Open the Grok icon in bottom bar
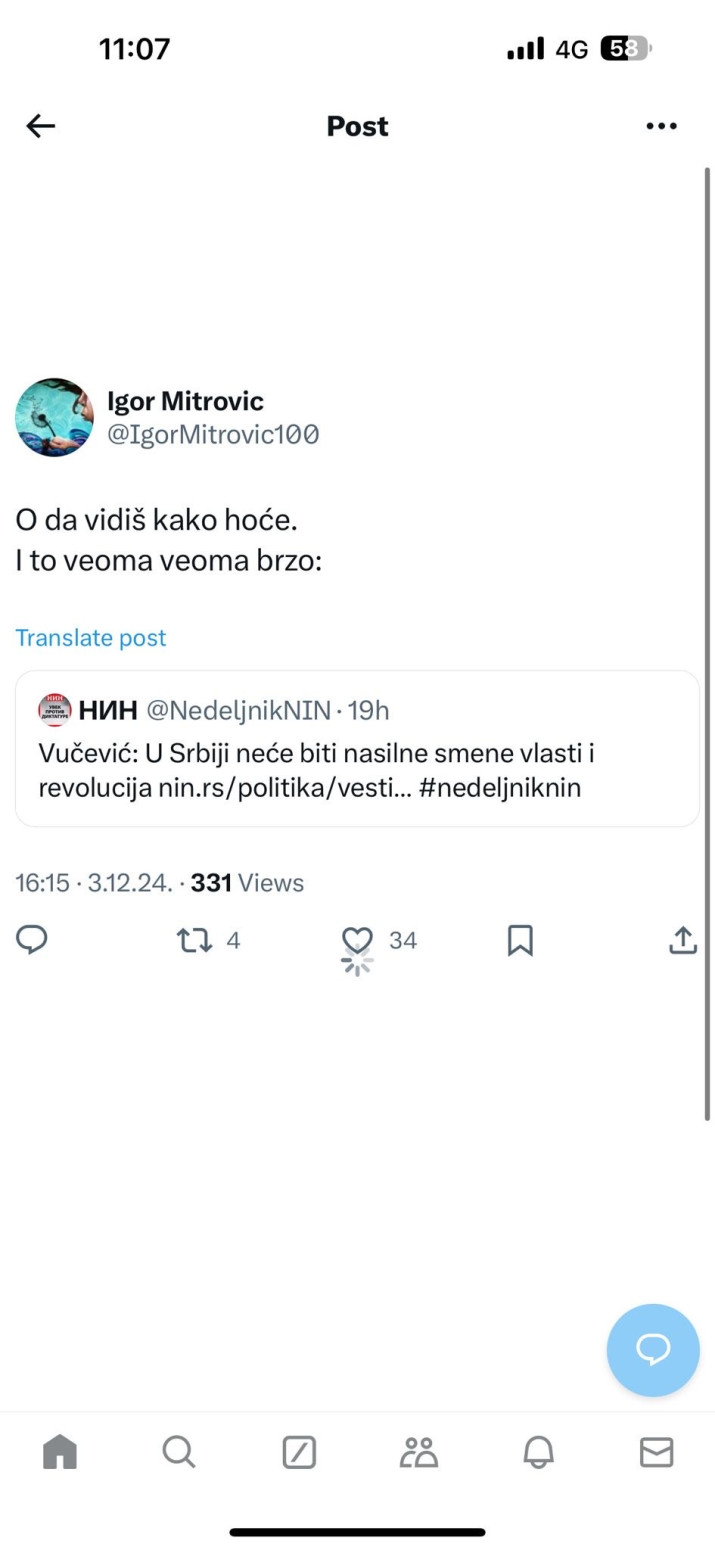Viewport: 715px width, 1550px height. [x=299, y=1453]
